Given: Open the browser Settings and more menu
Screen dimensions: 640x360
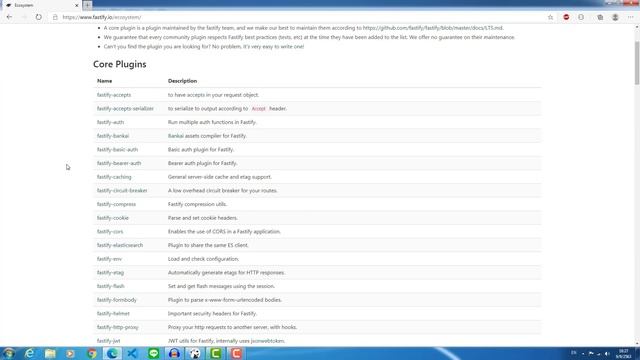Looking at the screenshot, I should (631, 17).
